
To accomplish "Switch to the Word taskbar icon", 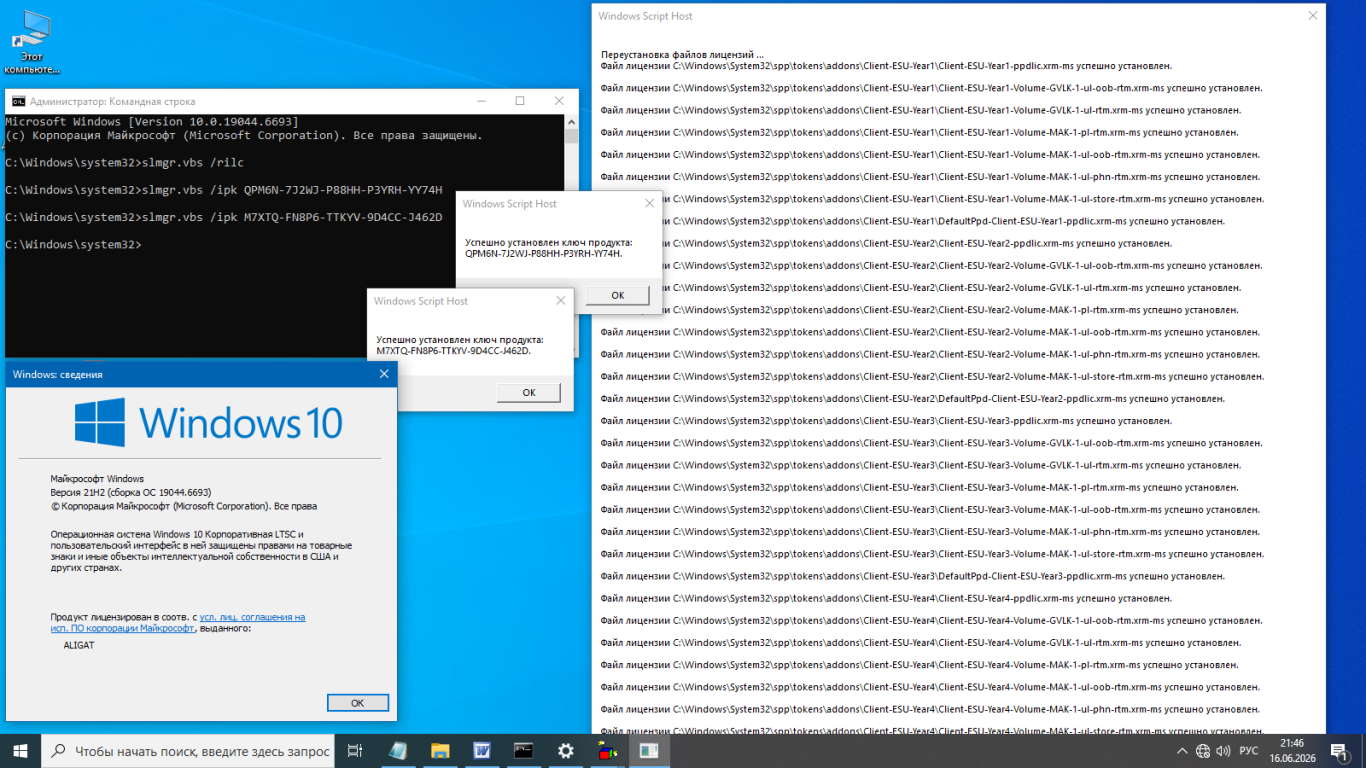I will tap(481, 751).
